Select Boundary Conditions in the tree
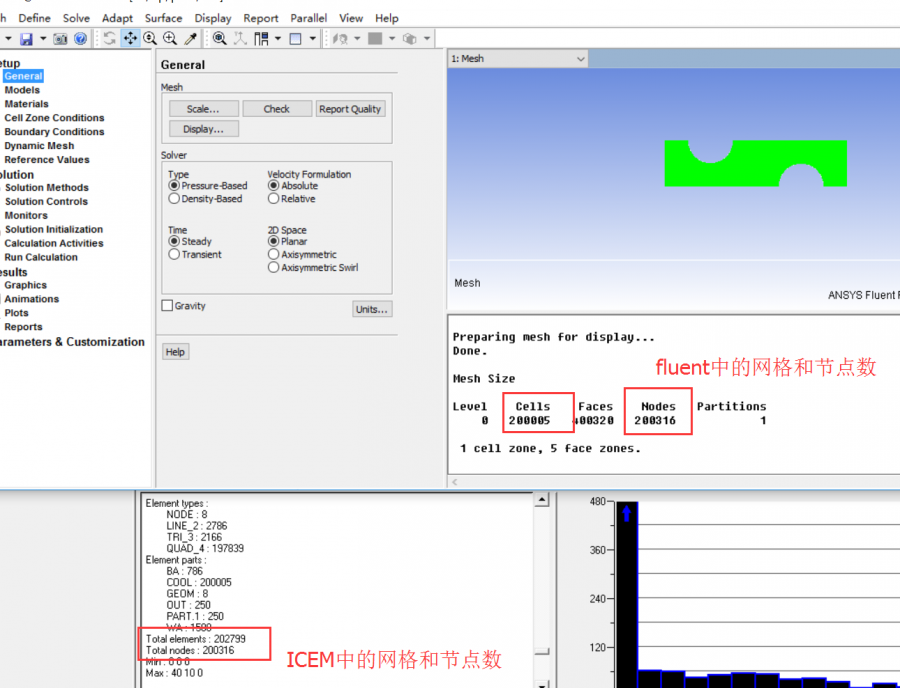 pyautogui.click(x=54, y=132)
